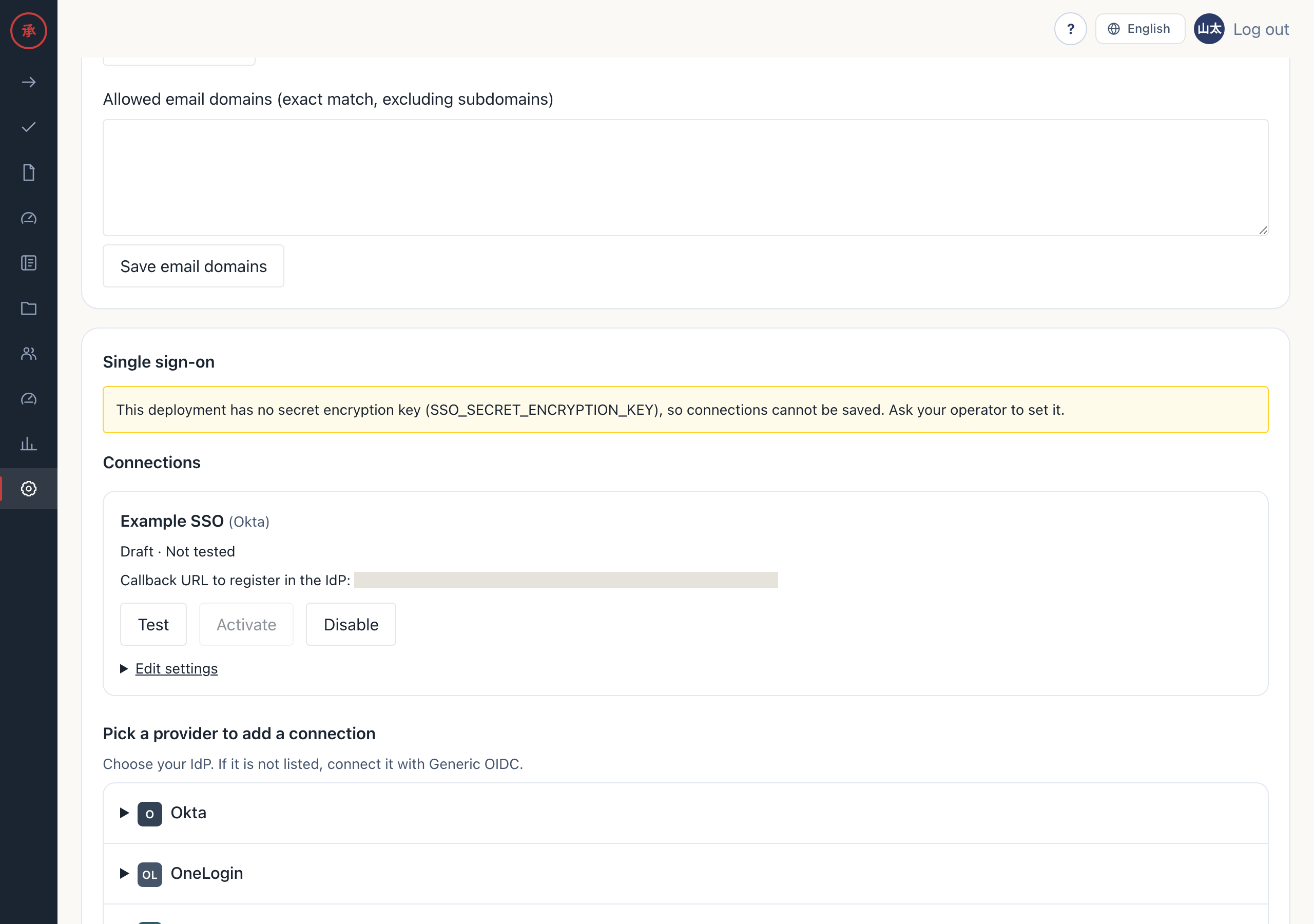Expand the Edit settings disclosure
Image resolution: width=1314 pixels, height=924 pixels.
[x=176, y=669]
